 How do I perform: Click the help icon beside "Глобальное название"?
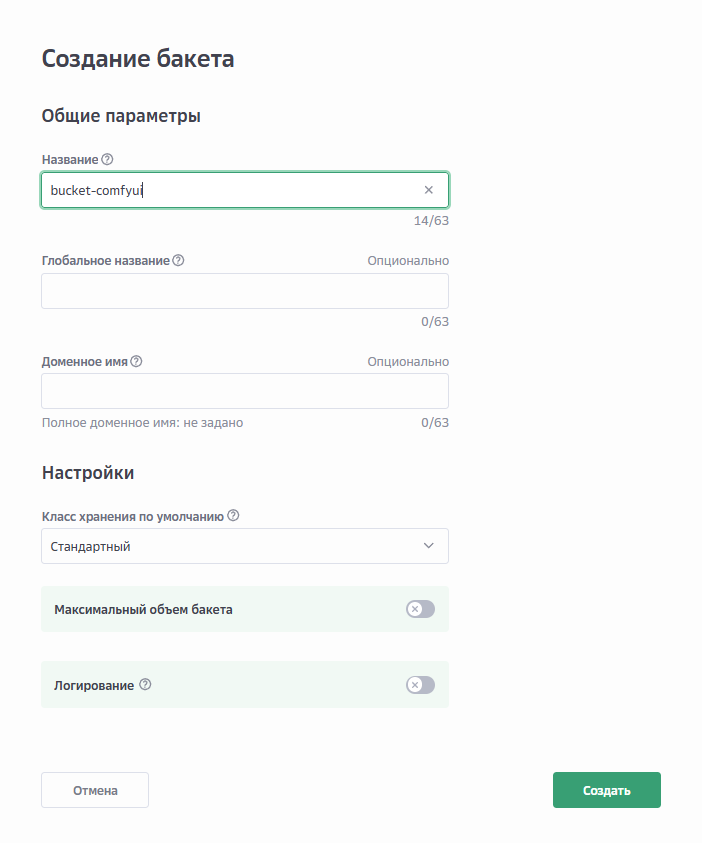coord(178,260)
